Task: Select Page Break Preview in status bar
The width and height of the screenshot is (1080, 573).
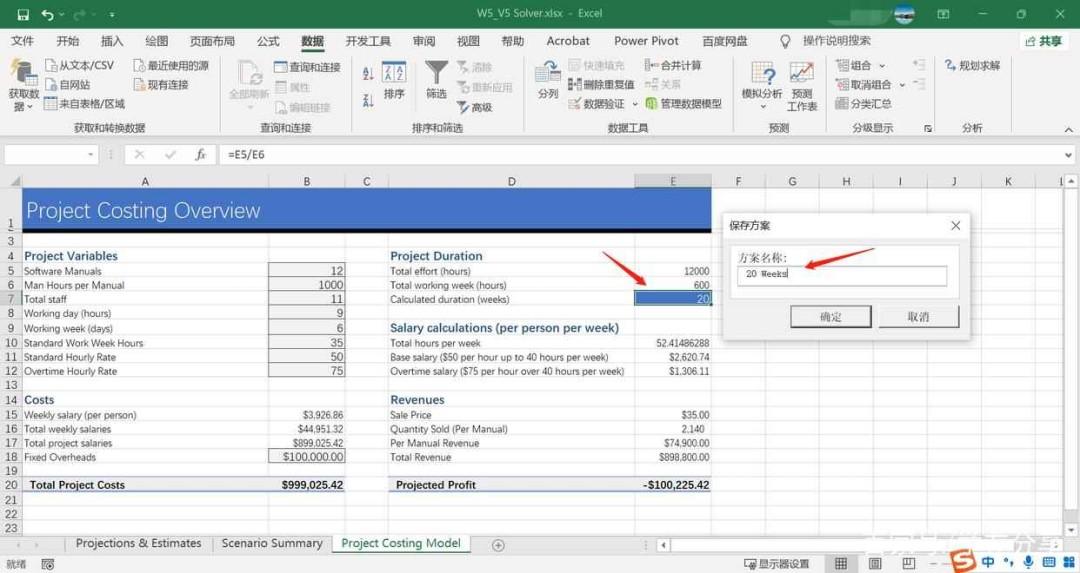Action: pos(909,564)
